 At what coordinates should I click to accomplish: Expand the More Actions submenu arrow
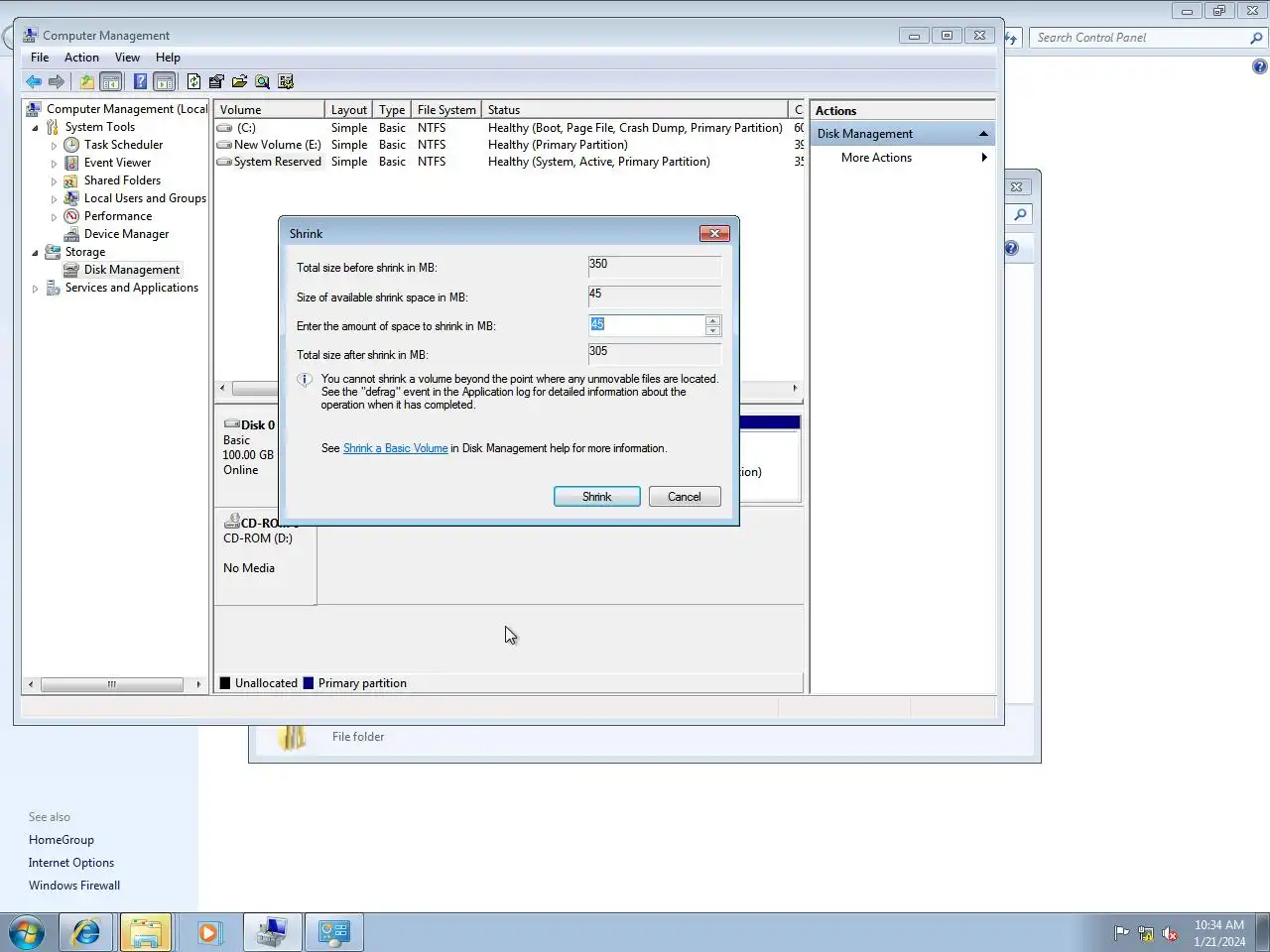[x=984, y=158]
